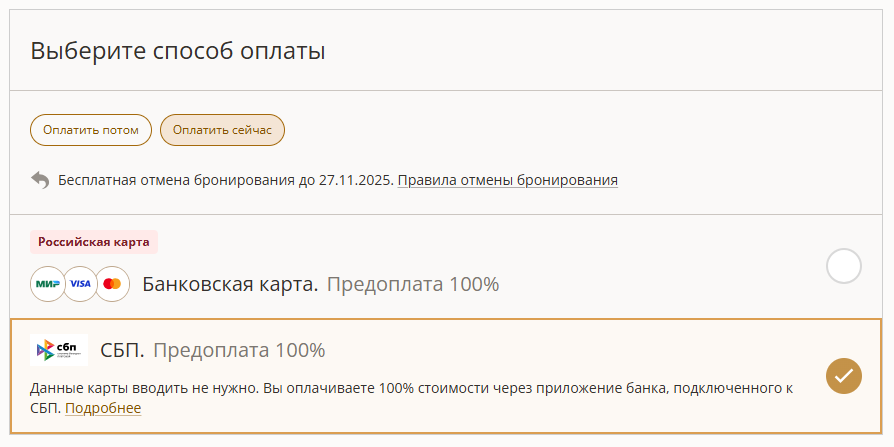894x447 pixels.
Task: Click the СБП. payment label
Action: click(x=123, y=350)
